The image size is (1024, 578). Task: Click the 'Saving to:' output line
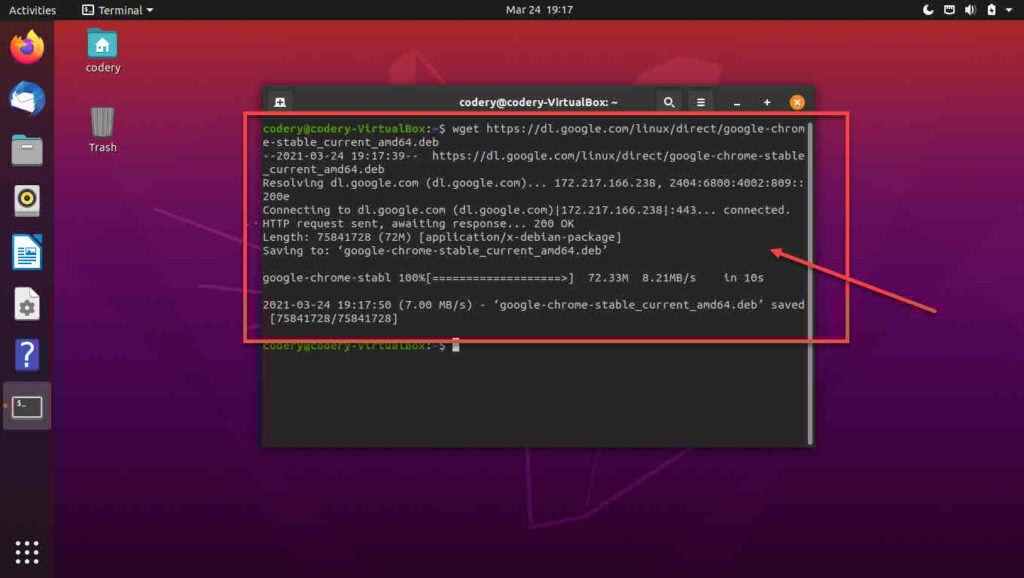coord(435,251)
